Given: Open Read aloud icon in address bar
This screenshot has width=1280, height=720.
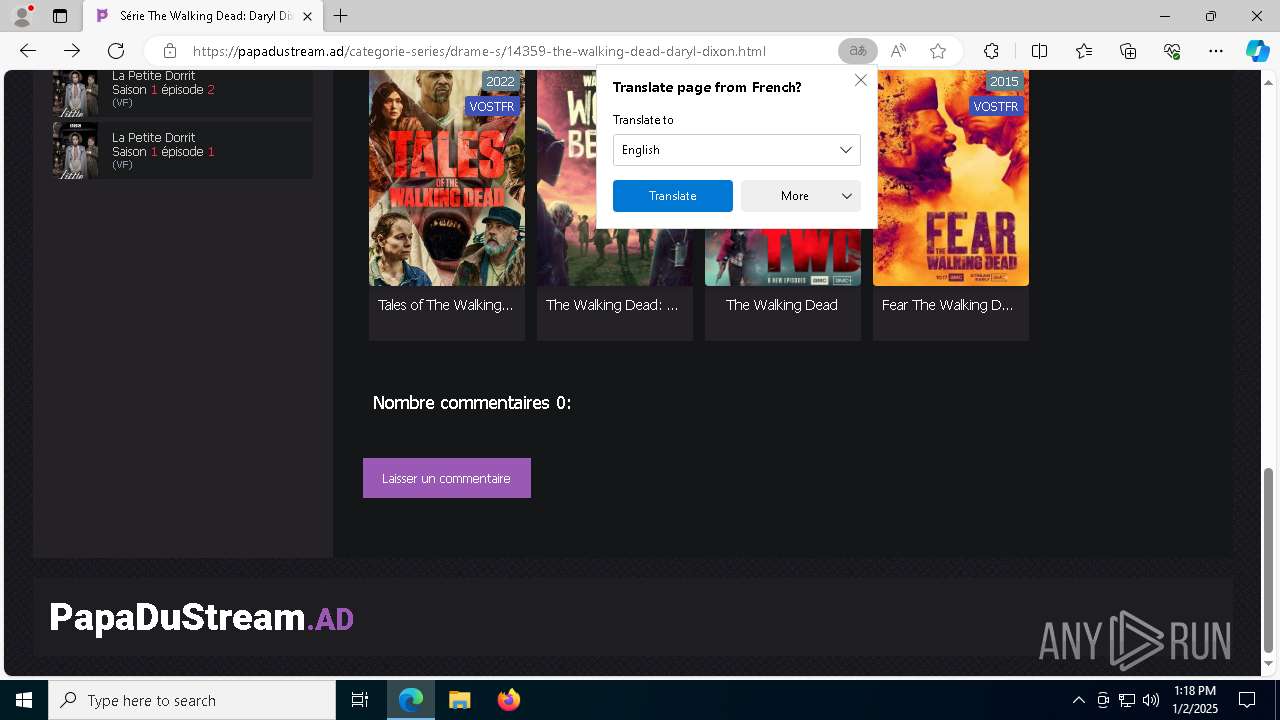Looking at the screenshot, I should (x=898, y=51).
